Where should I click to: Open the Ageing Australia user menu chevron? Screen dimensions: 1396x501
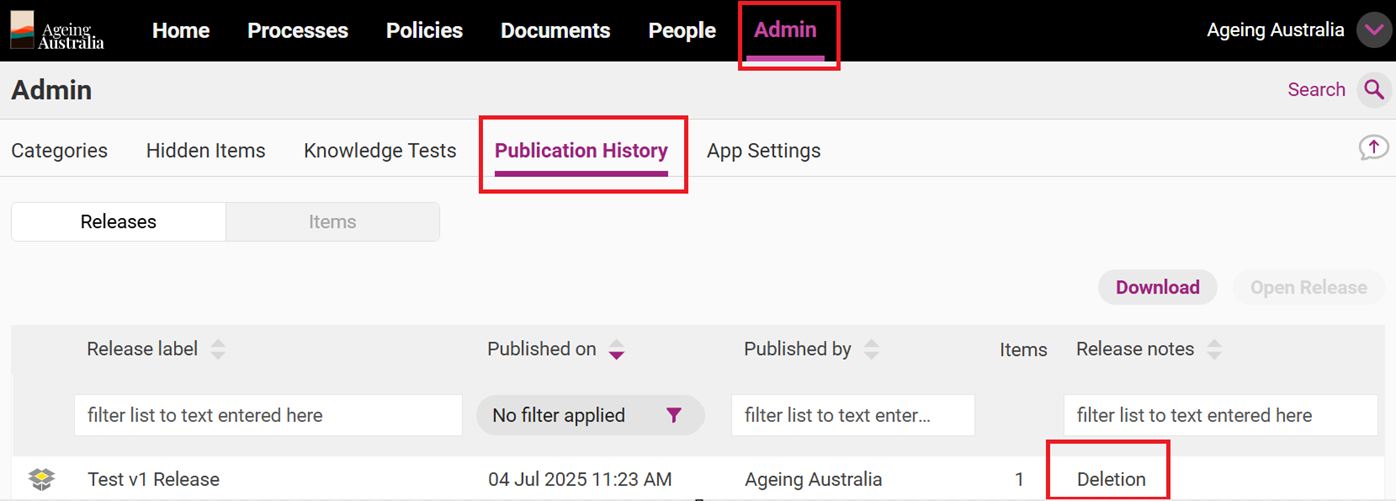click(x=1373, y=30)
